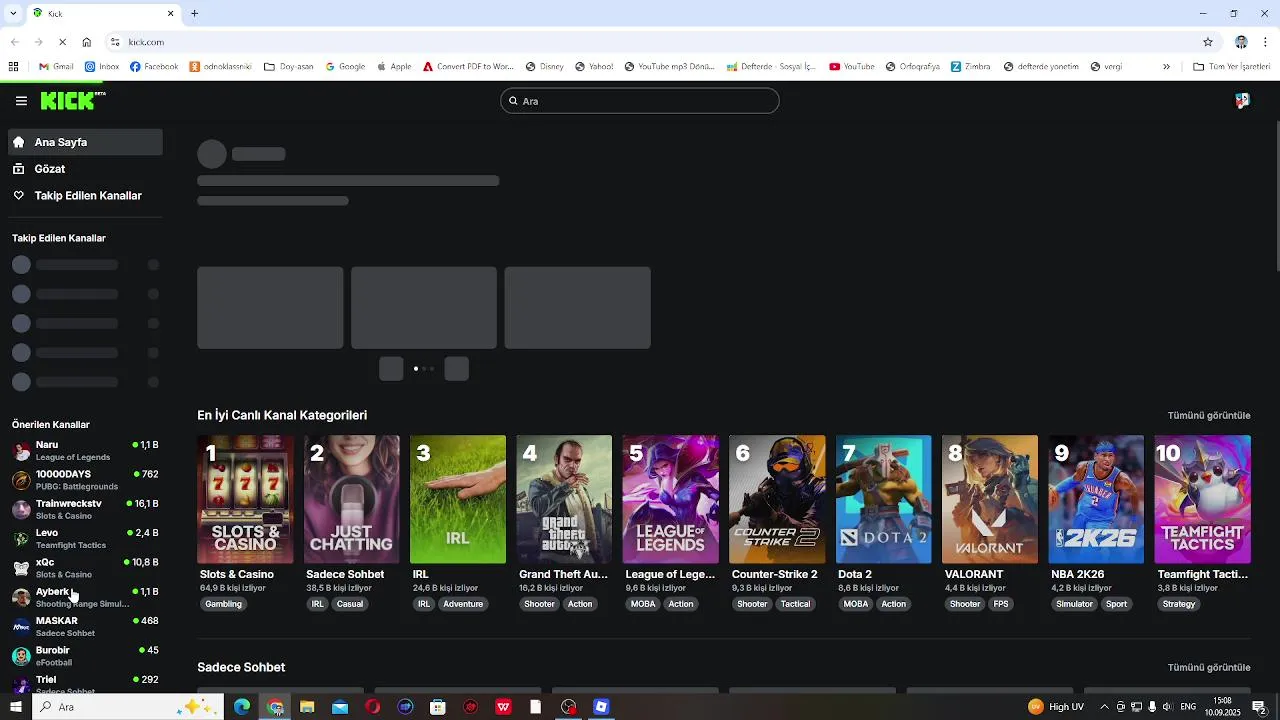This screenshot has width=1280, height=720.
Task: Bookmark this page with star icon
Action: pyautogui.click(x=1208, y=42)
